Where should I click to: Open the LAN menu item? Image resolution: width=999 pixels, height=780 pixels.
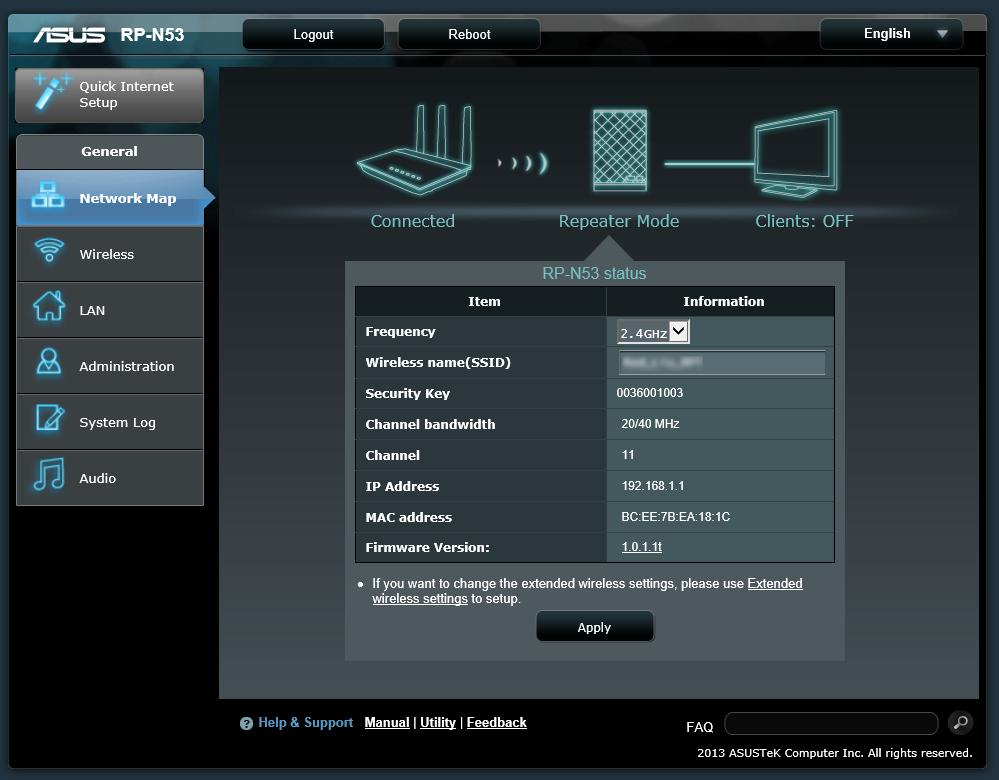tap(110, 310)
